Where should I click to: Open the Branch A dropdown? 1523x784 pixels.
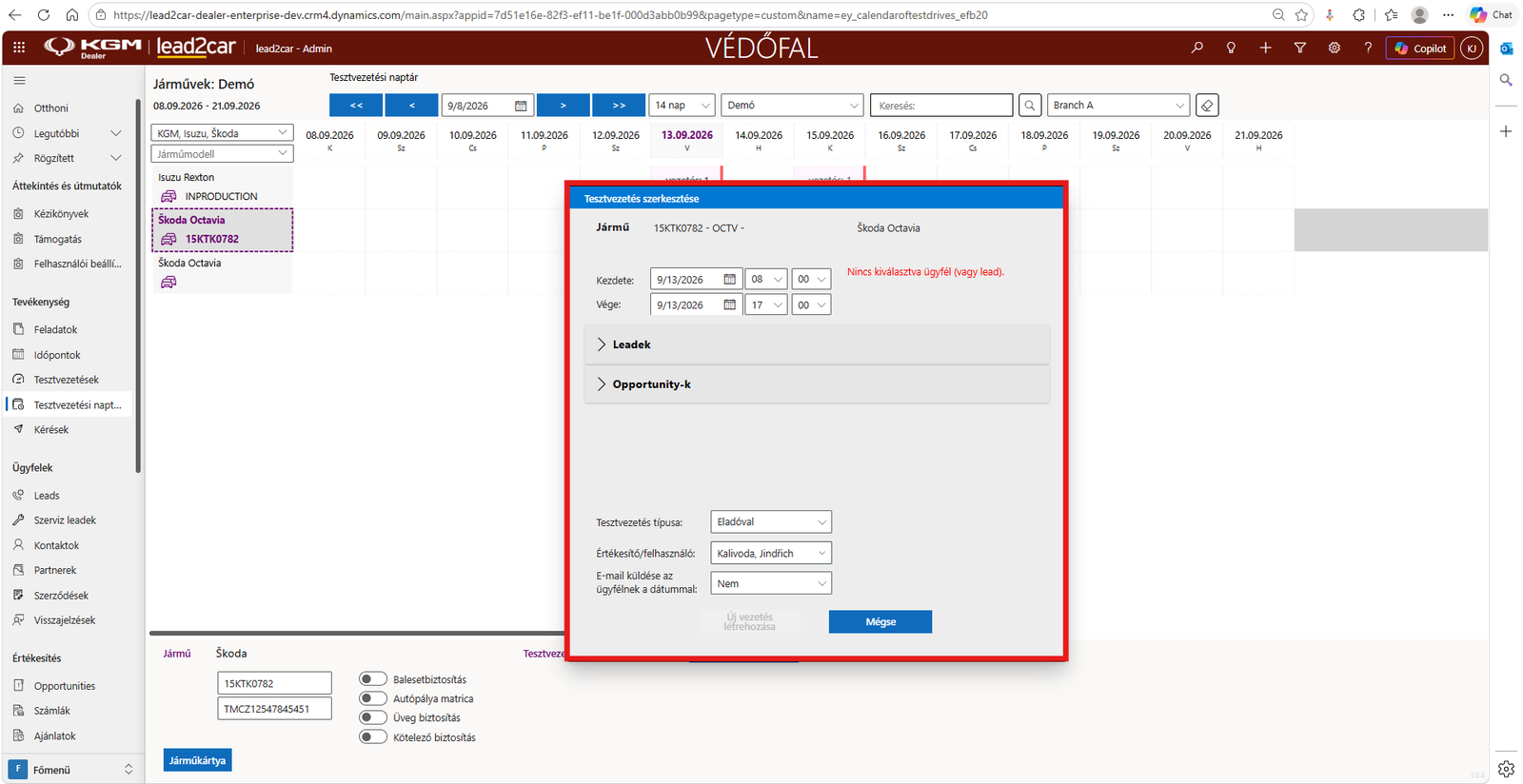tap(1118, 106)
